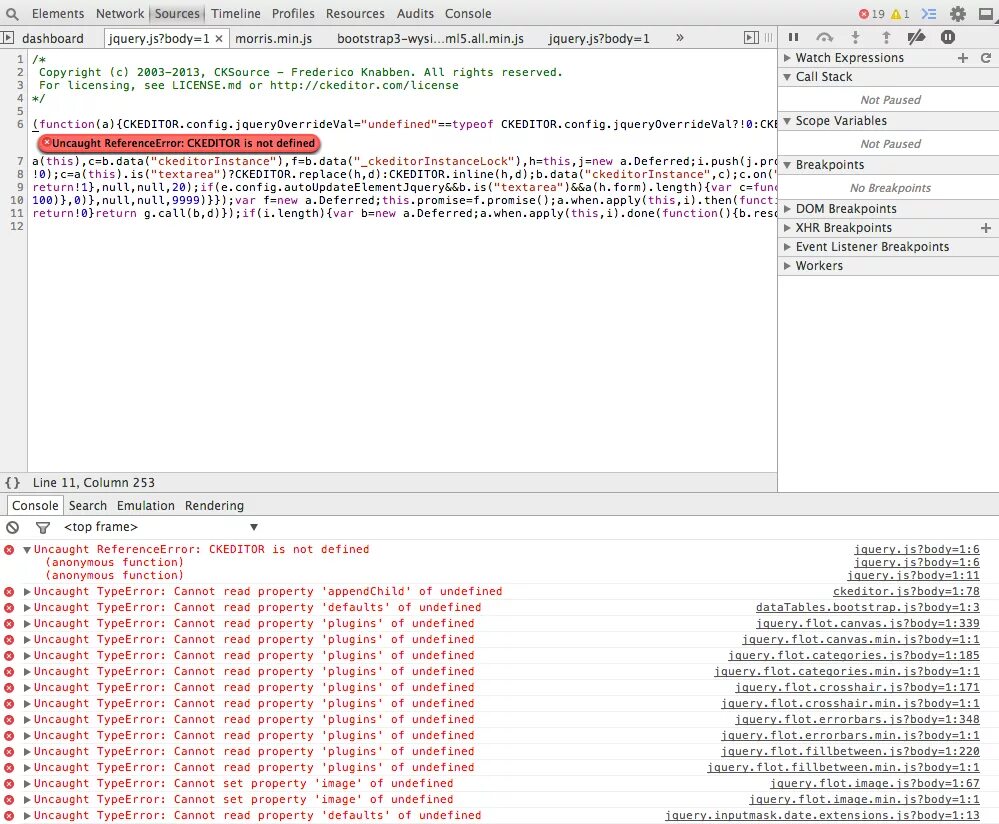
Task: Open the Emulation drawer tab
Action: point(145,505)
